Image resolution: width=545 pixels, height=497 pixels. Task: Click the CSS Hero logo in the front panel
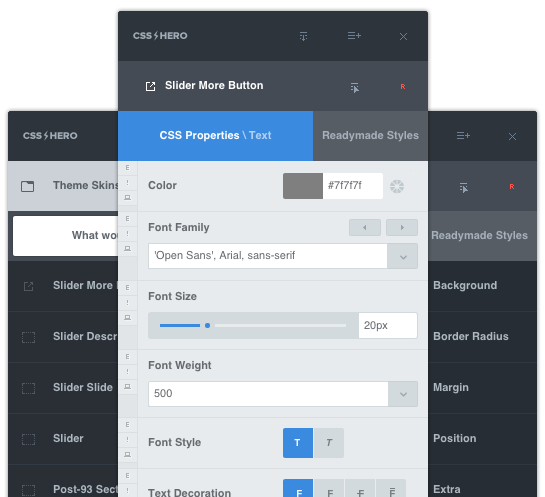click(160, 36)
